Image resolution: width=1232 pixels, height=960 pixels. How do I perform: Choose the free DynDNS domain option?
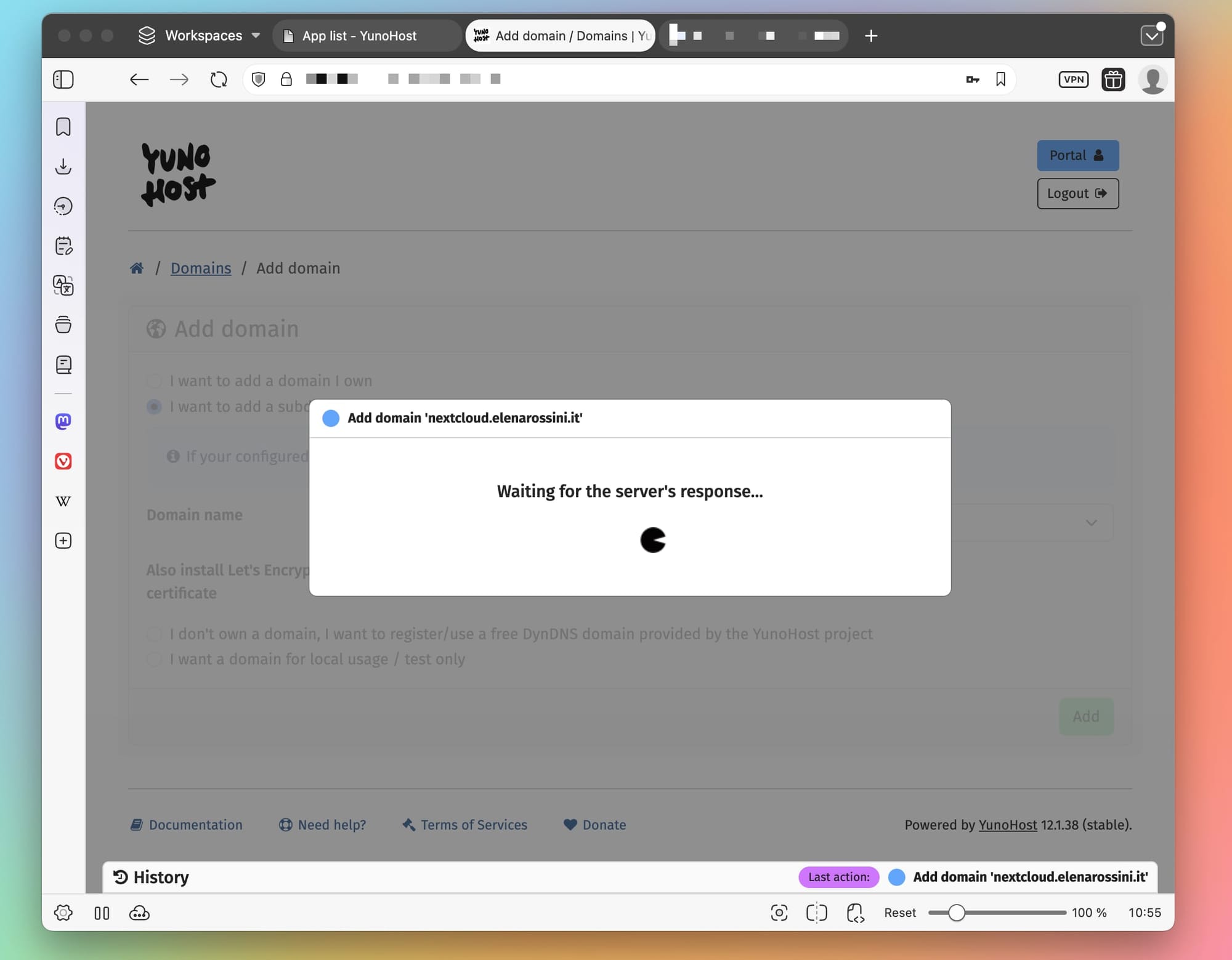[x=154, y=634]
